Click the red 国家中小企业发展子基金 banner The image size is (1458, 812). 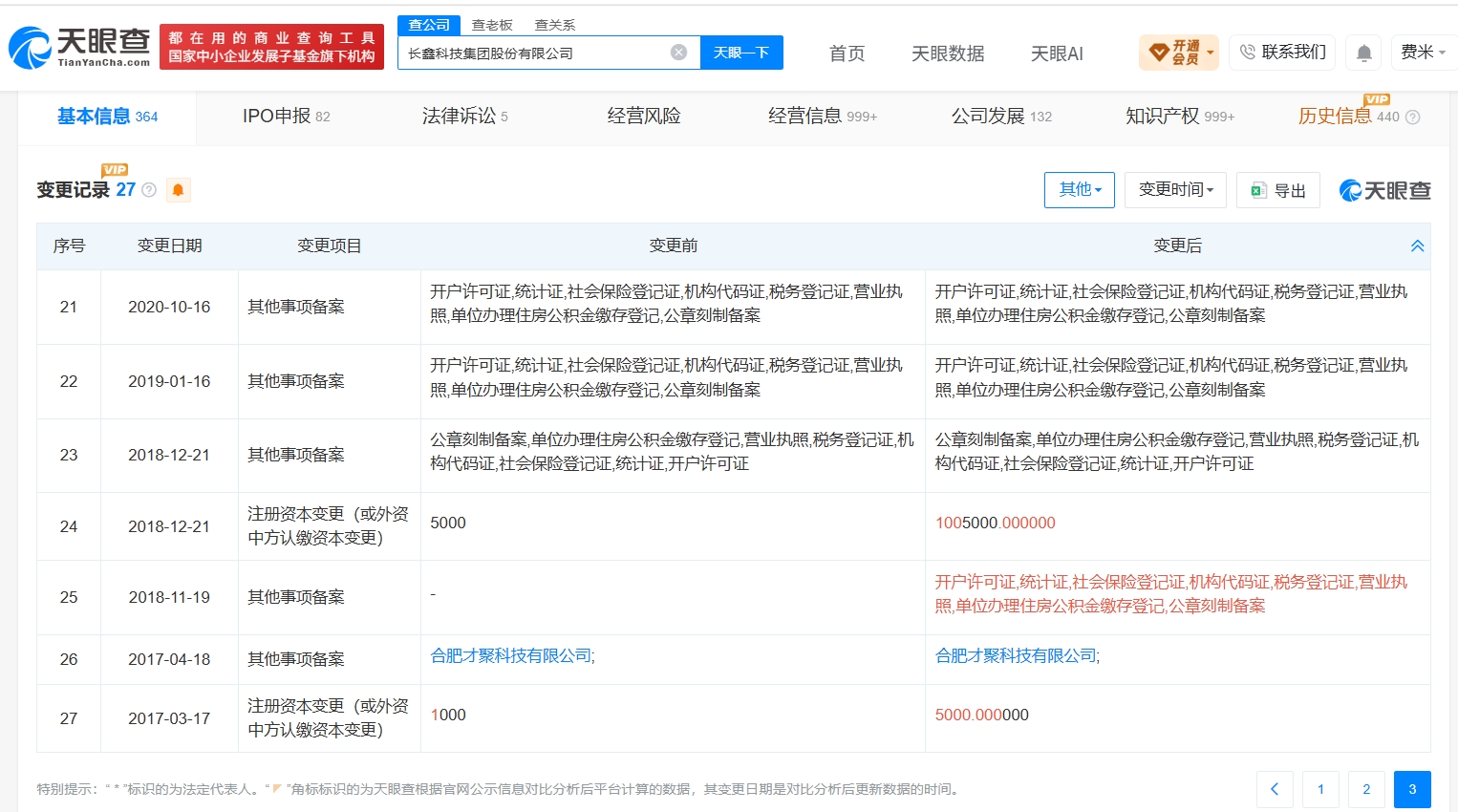[271, 47]
